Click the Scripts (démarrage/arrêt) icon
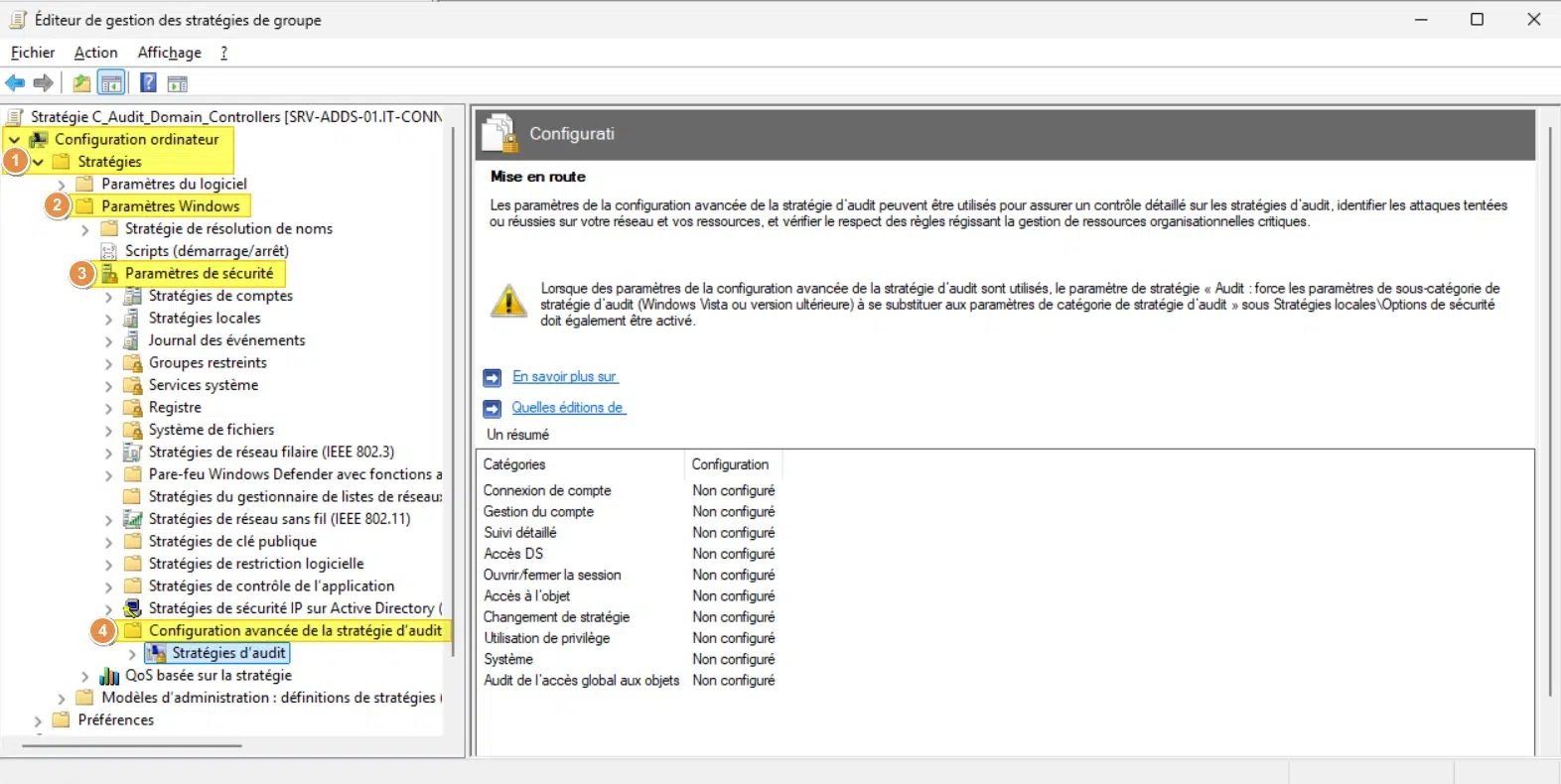The image size is (1561, 784). pyautogui.click(x=109, y=251)
